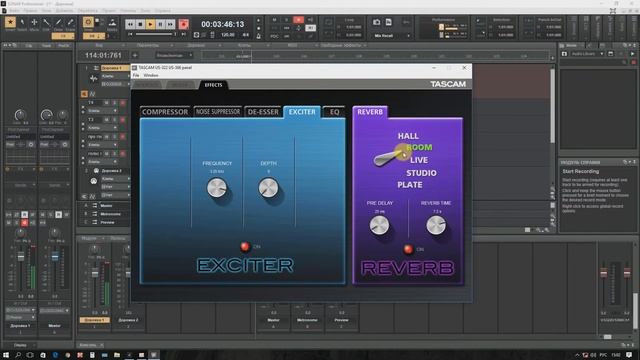Click the add track plus button

pos(135,55)
